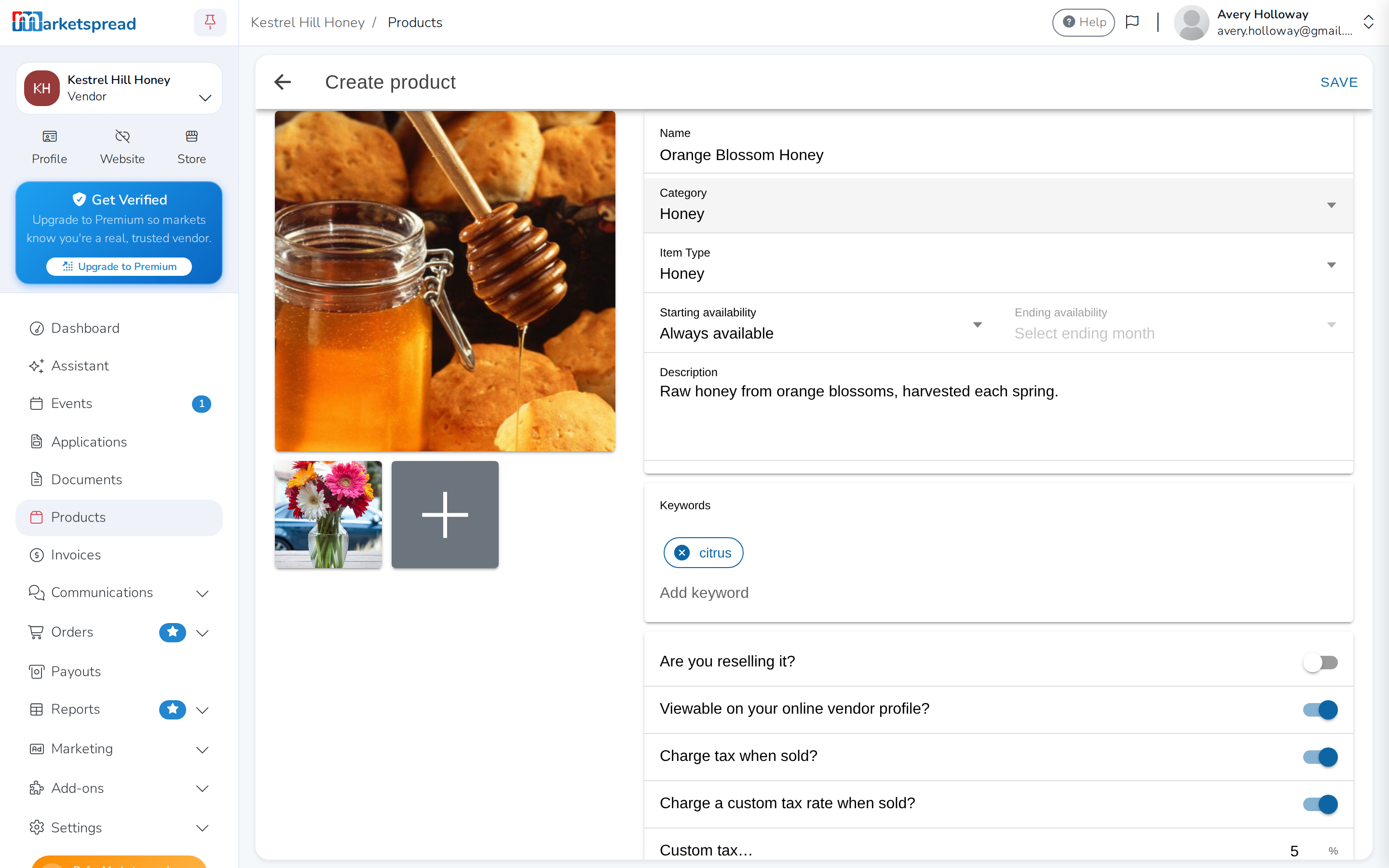The height and width of the screenshot is (868, 1389).
Task: Click the Orders premium star badge
Action: (172, 632)
